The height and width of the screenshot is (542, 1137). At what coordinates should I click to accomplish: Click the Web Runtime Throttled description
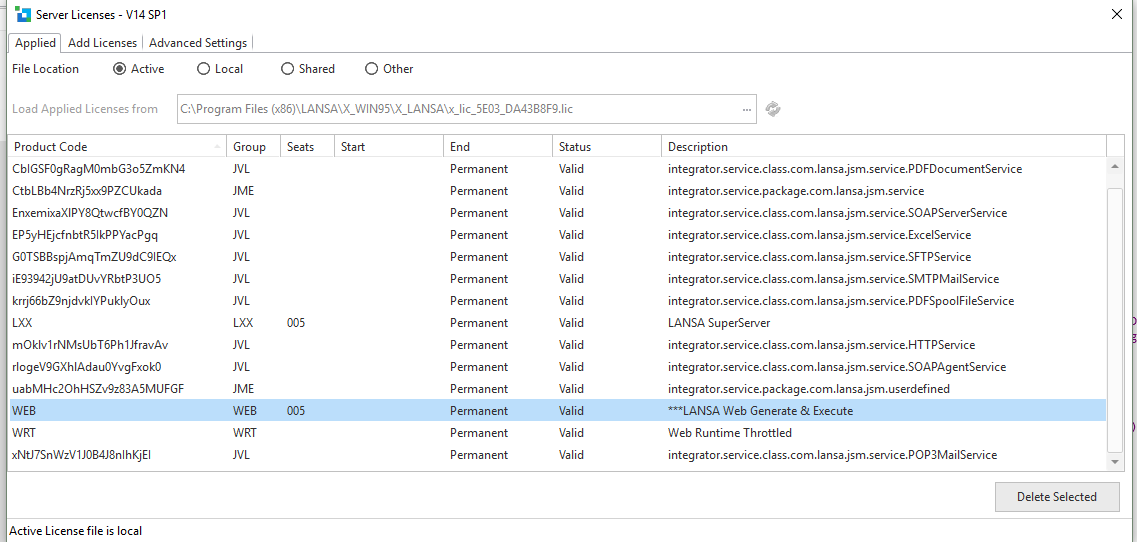pos(729,433)
